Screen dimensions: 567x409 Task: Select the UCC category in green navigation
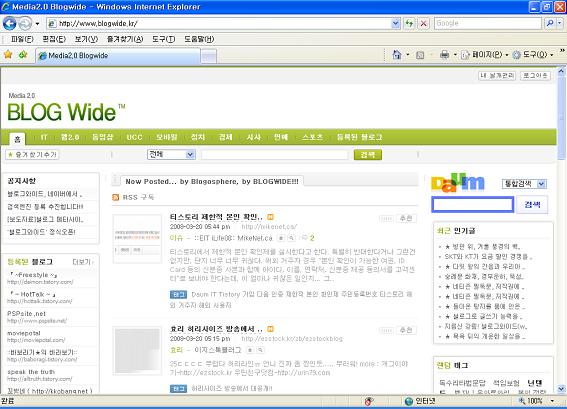(x=134, y=137)
